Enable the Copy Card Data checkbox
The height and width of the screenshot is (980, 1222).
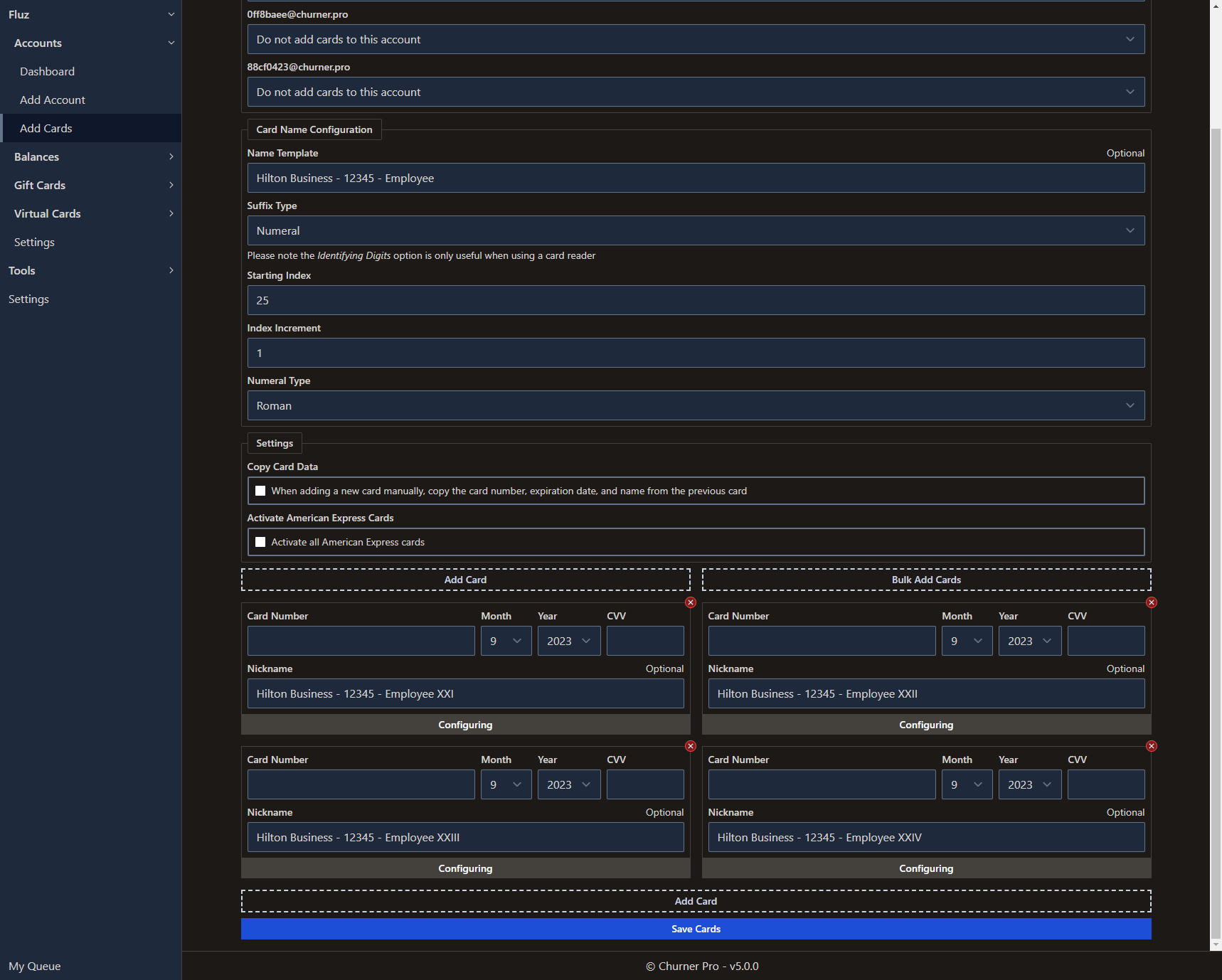pyautogui.click(x=260, y=491)
